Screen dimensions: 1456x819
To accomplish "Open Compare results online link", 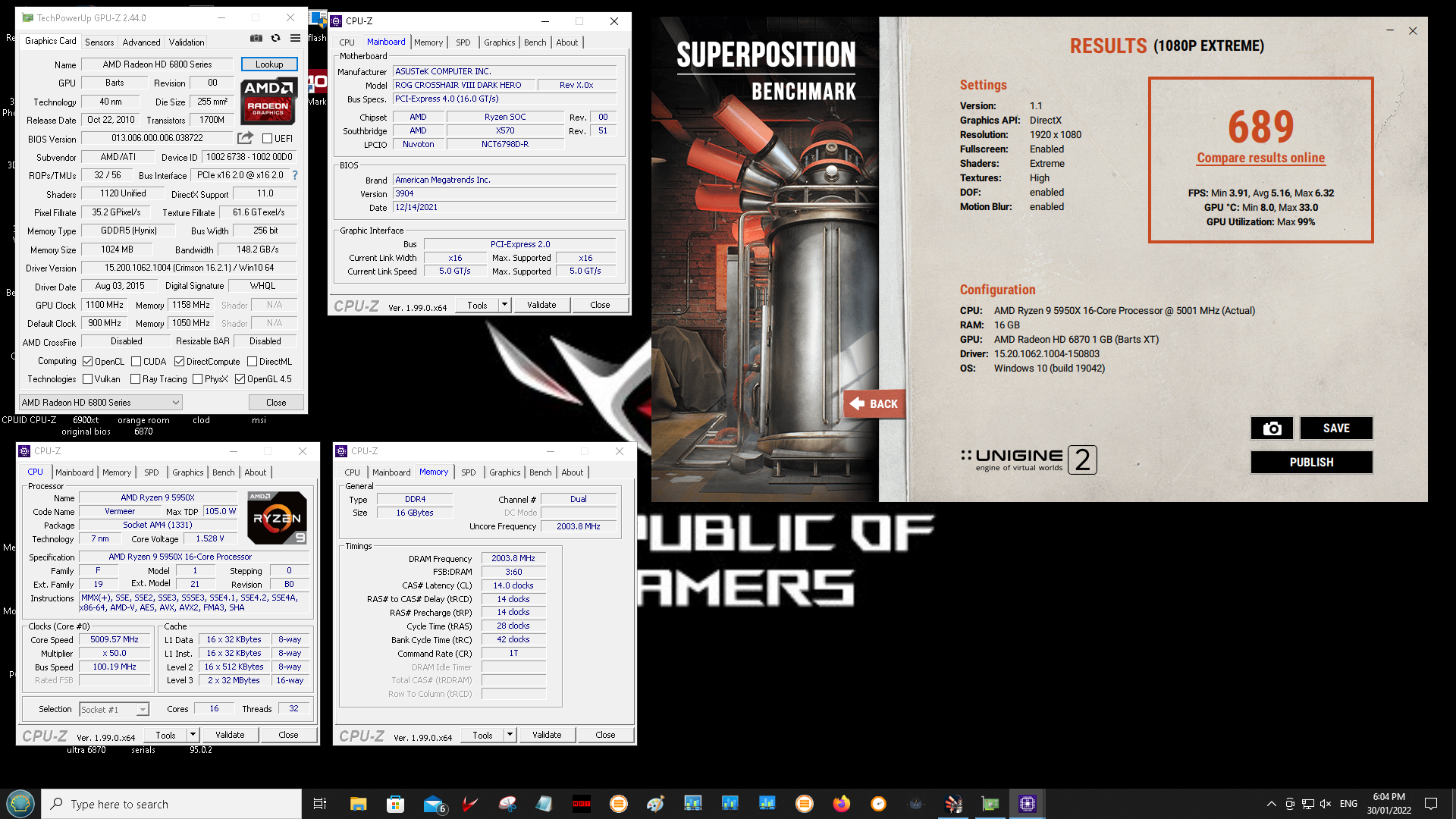I will click(1261, 158).
